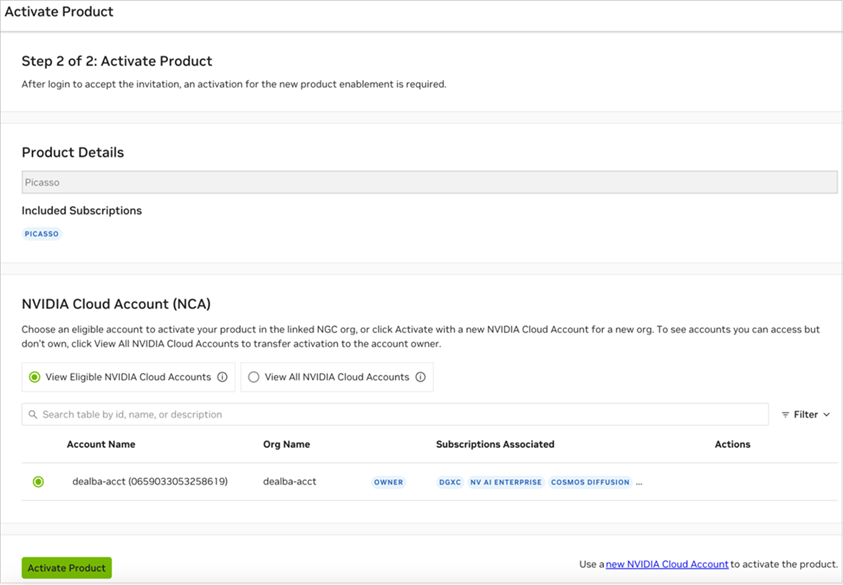Click the DGXC subscription tag

tap(449, 482)
